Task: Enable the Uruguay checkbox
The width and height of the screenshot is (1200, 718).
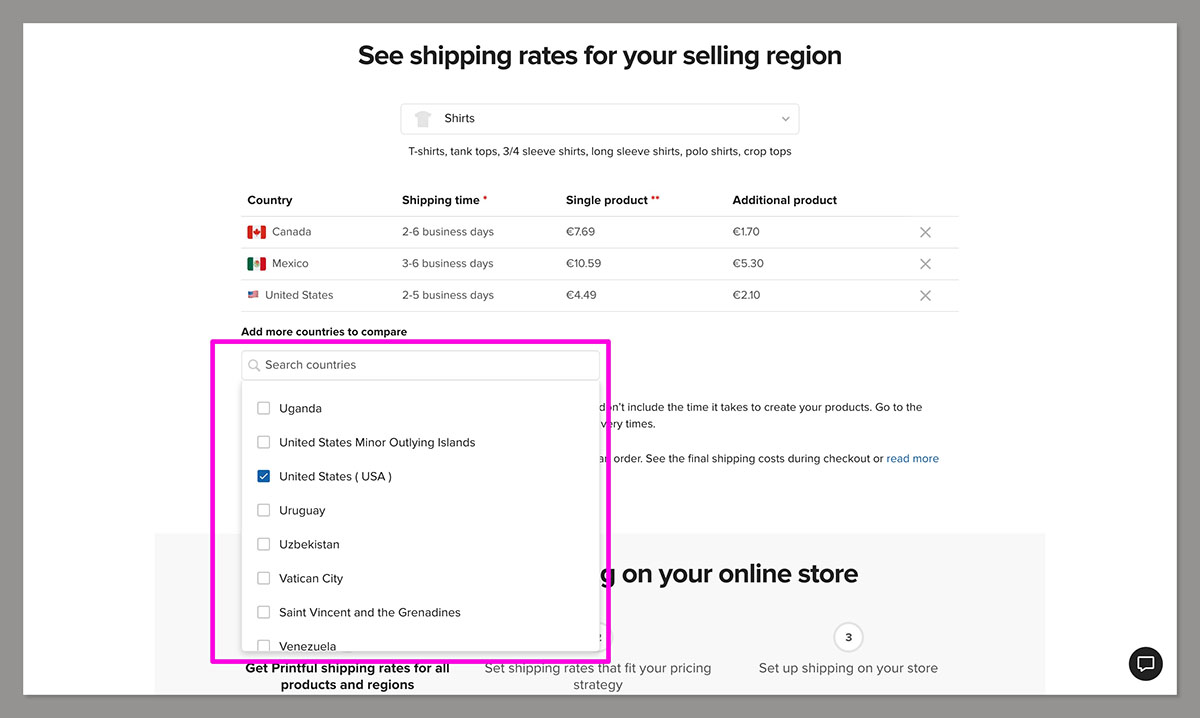Action: pos(263,510)
